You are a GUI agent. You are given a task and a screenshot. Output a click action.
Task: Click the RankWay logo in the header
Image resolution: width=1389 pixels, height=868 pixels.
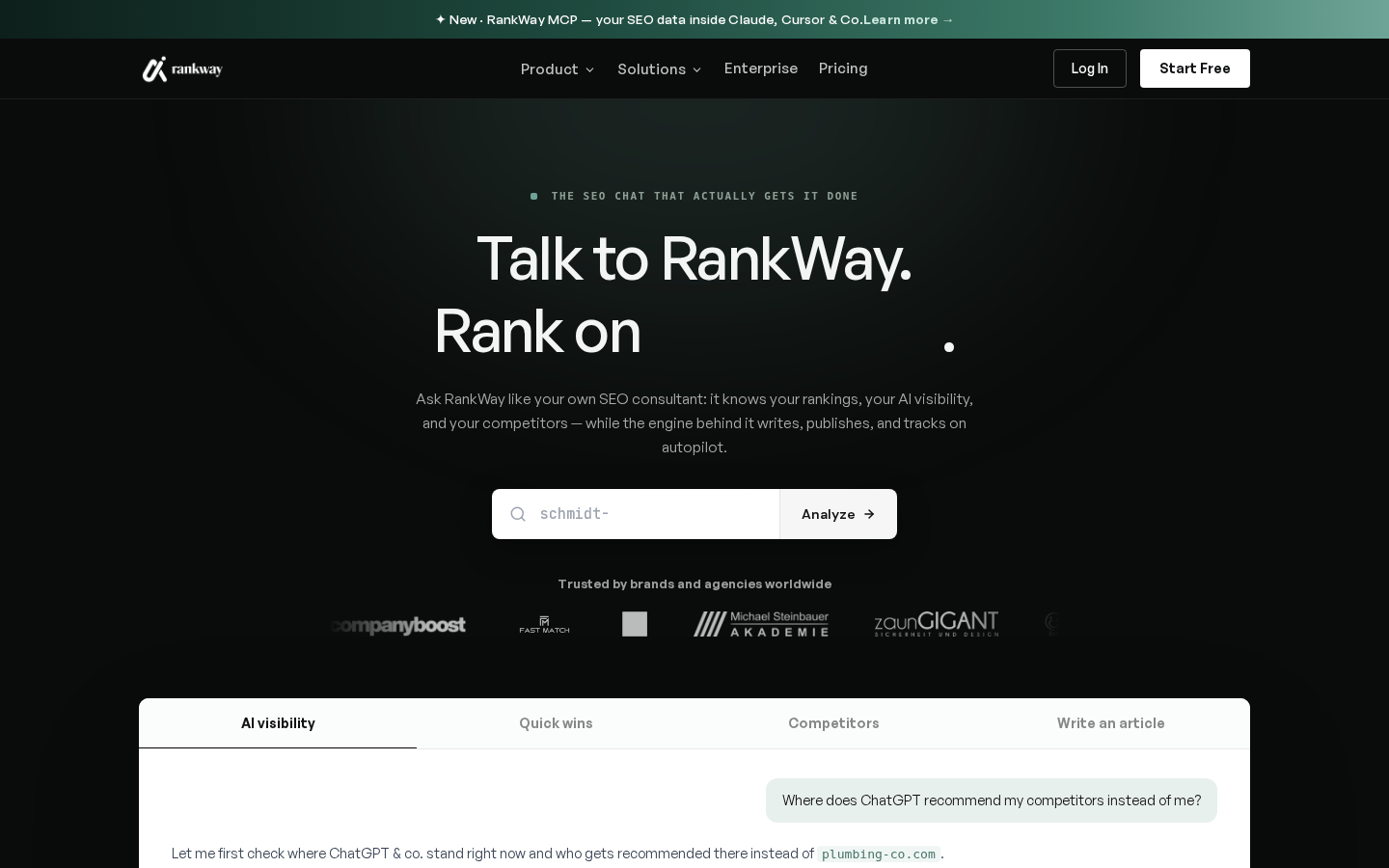click(182, 68)
